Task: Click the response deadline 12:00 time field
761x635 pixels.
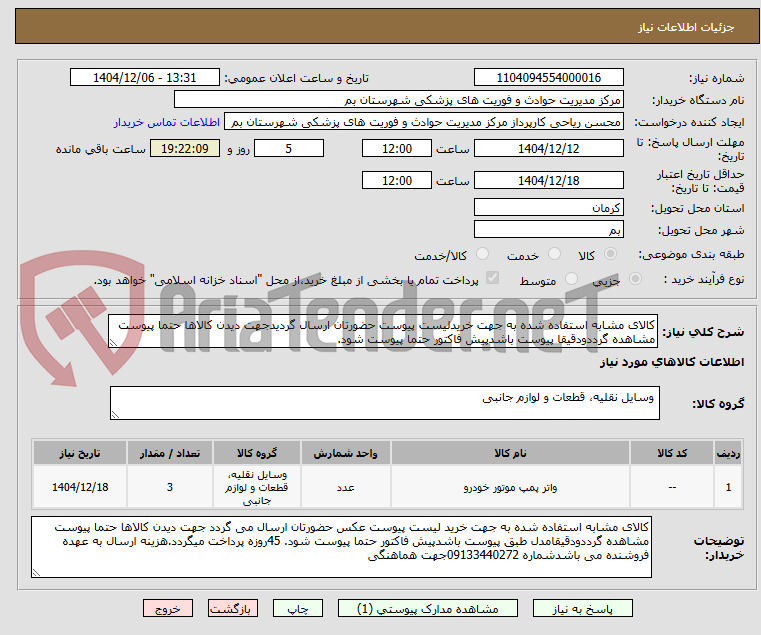Action: pos(397,149)
